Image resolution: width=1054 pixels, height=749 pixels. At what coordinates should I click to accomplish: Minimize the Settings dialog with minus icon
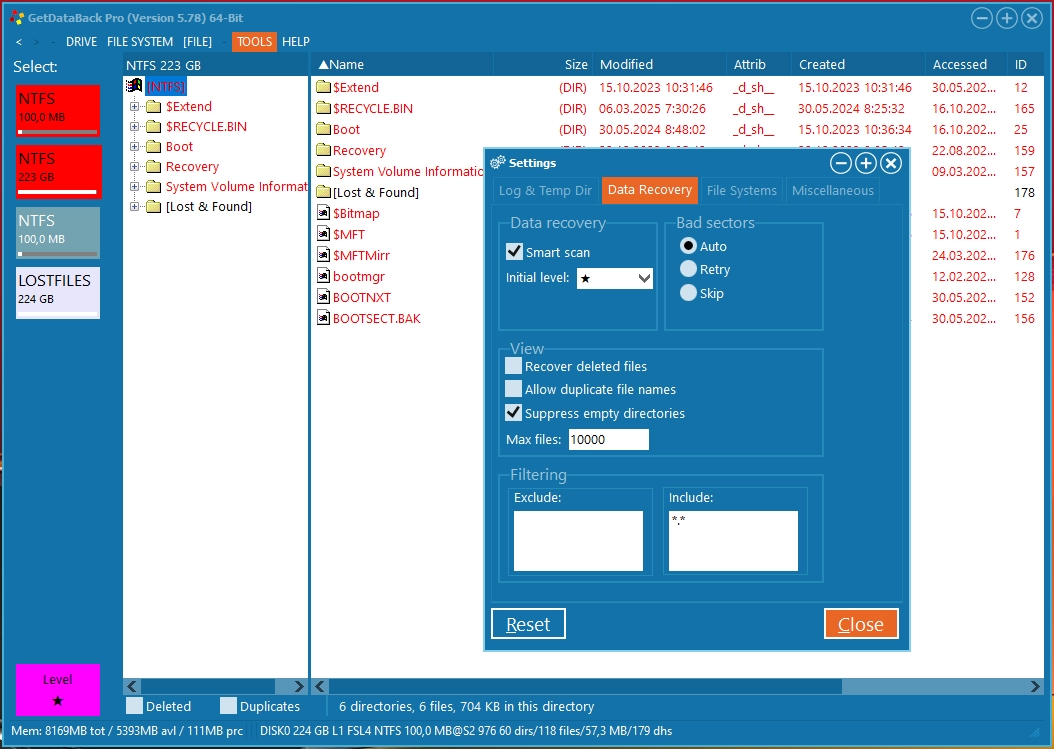(x=841, y=163)
